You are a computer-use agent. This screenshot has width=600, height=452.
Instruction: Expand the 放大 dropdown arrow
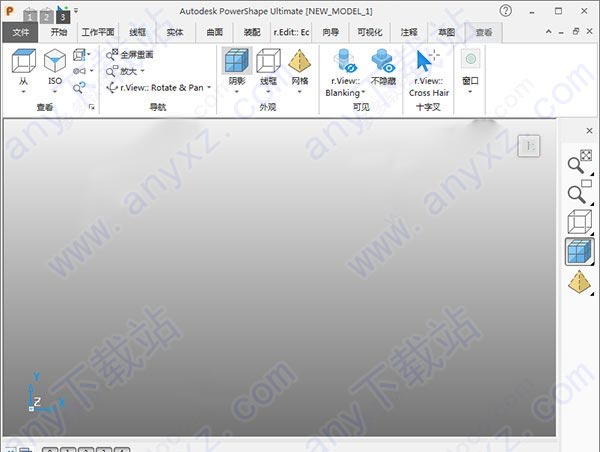pyautogui.click(x=142, y=71)
